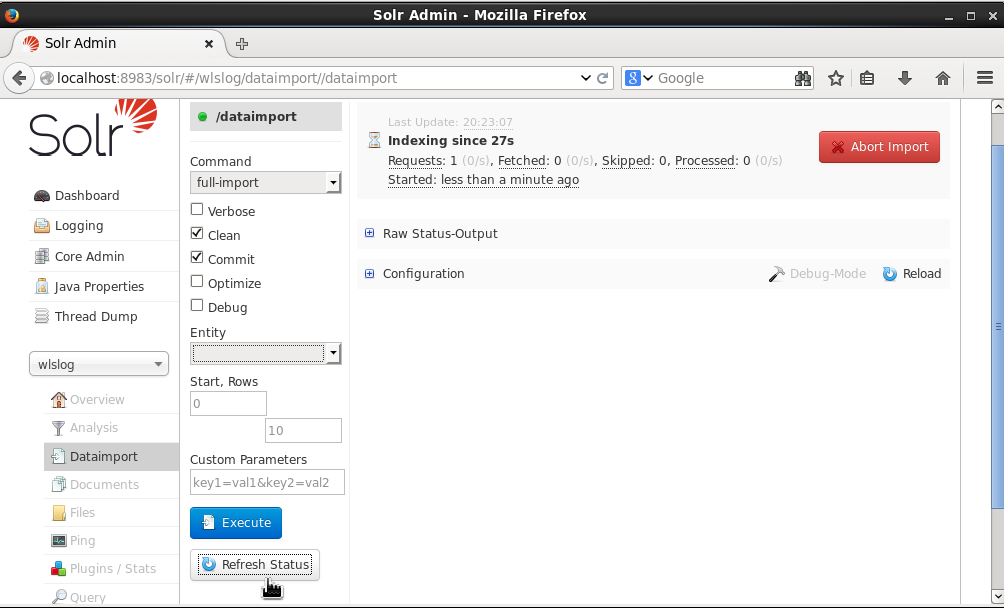Screen dimensions: 1004x608
Task: Open the Downloads arrow icon
Action: (905, 78)
